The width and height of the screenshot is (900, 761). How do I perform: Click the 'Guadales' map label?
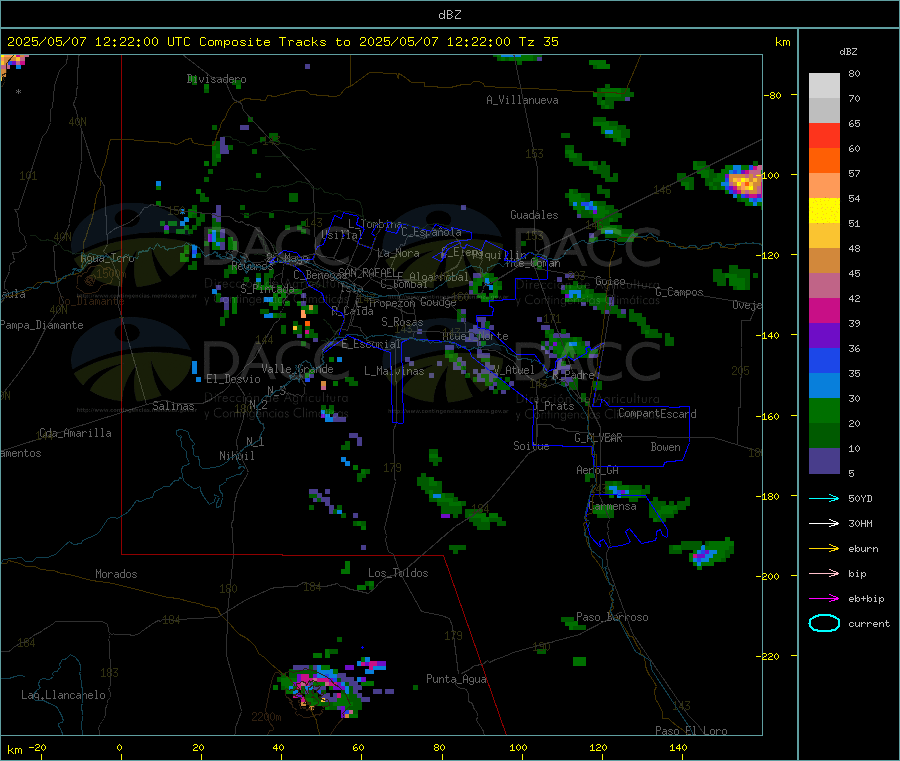[534, 215]
